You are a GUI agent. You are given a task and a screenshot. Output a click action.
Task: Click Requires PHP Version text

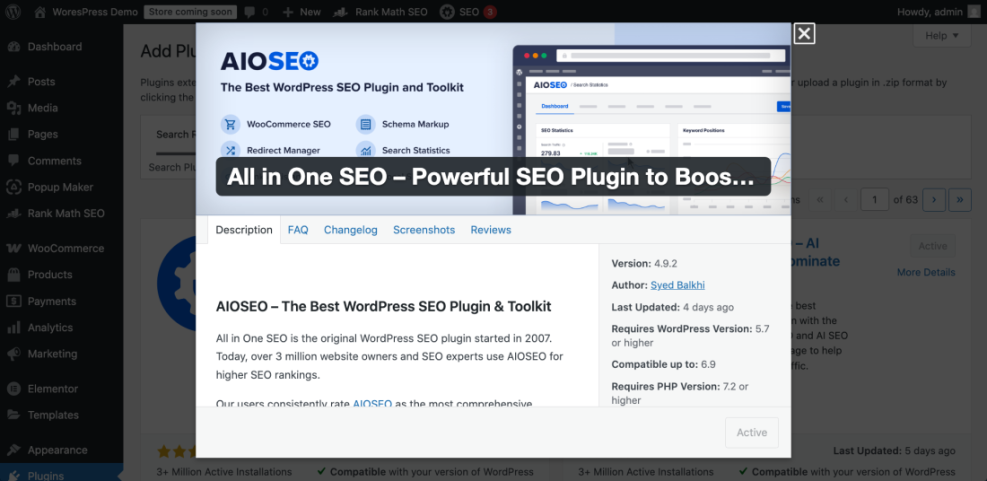[x=680, y=393]
